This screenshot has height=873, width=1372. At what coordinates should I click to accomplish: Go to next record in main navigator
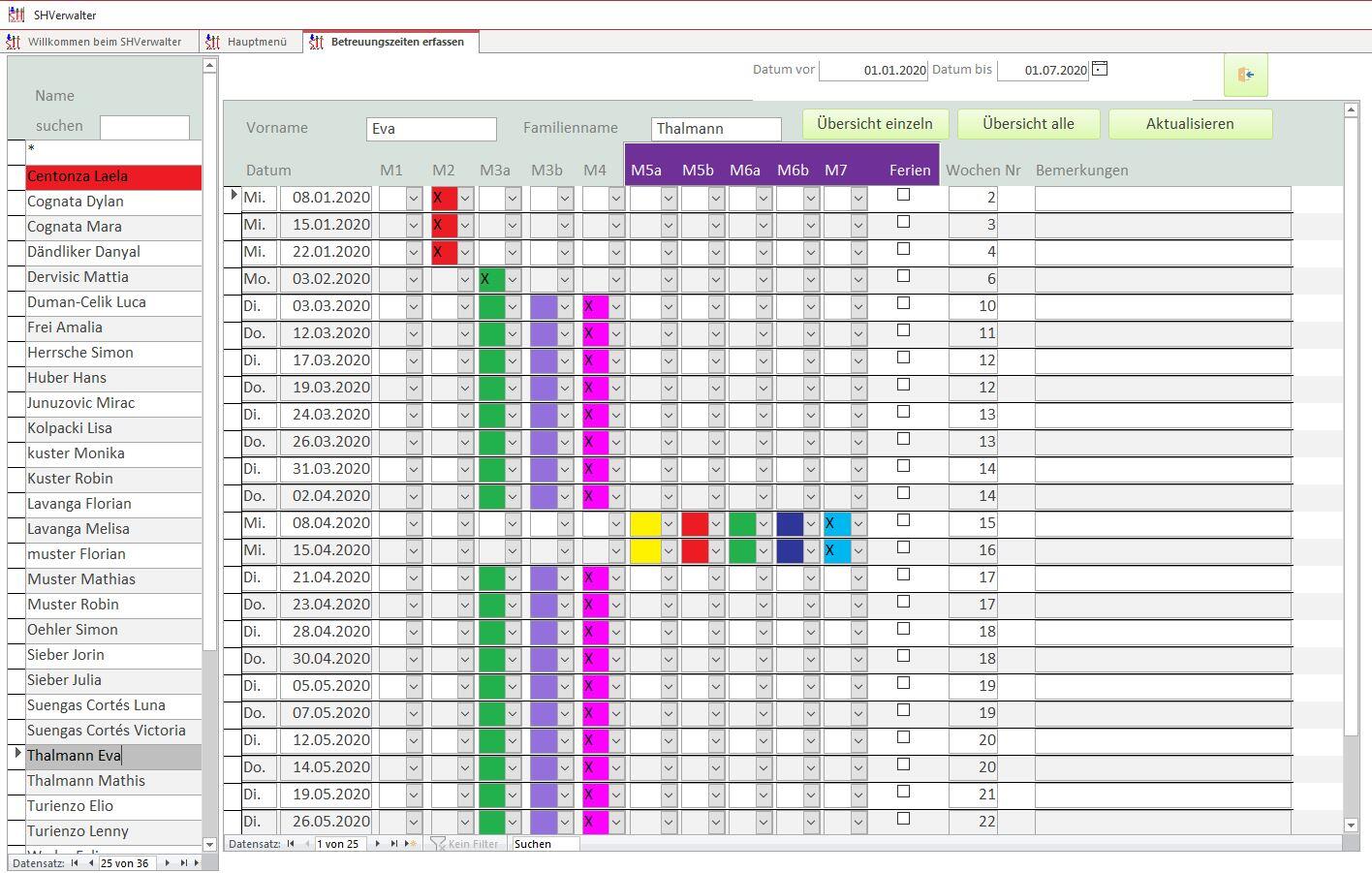(378, 844)
